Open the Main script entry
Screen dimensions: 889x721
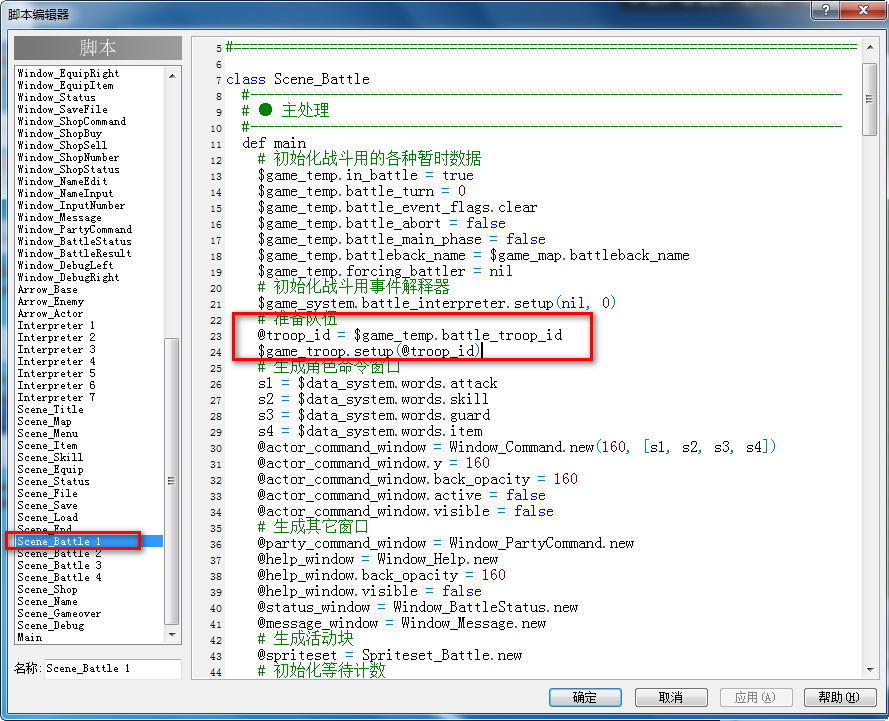[29, 637]
